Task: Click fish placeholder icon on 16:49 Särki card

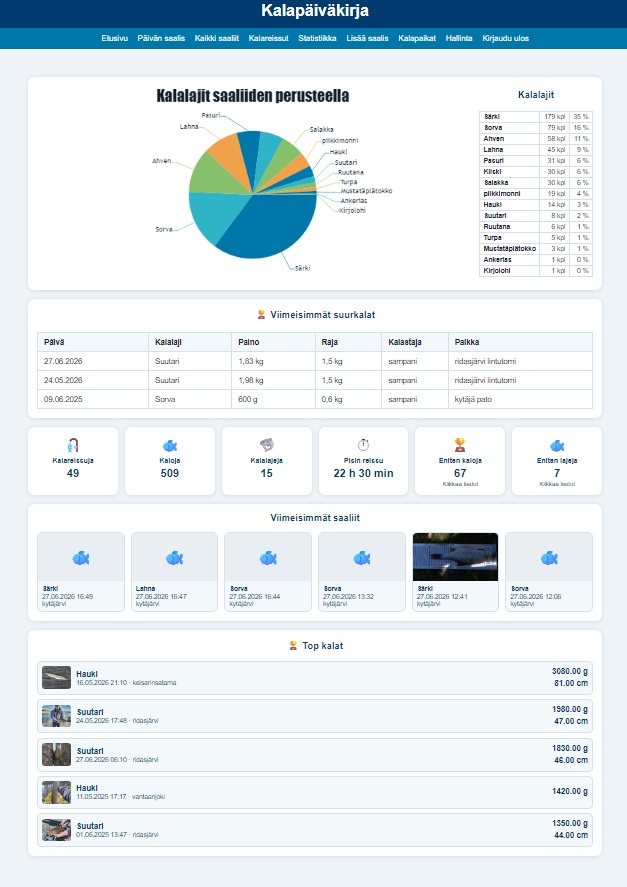Action: tap(81, 558)
